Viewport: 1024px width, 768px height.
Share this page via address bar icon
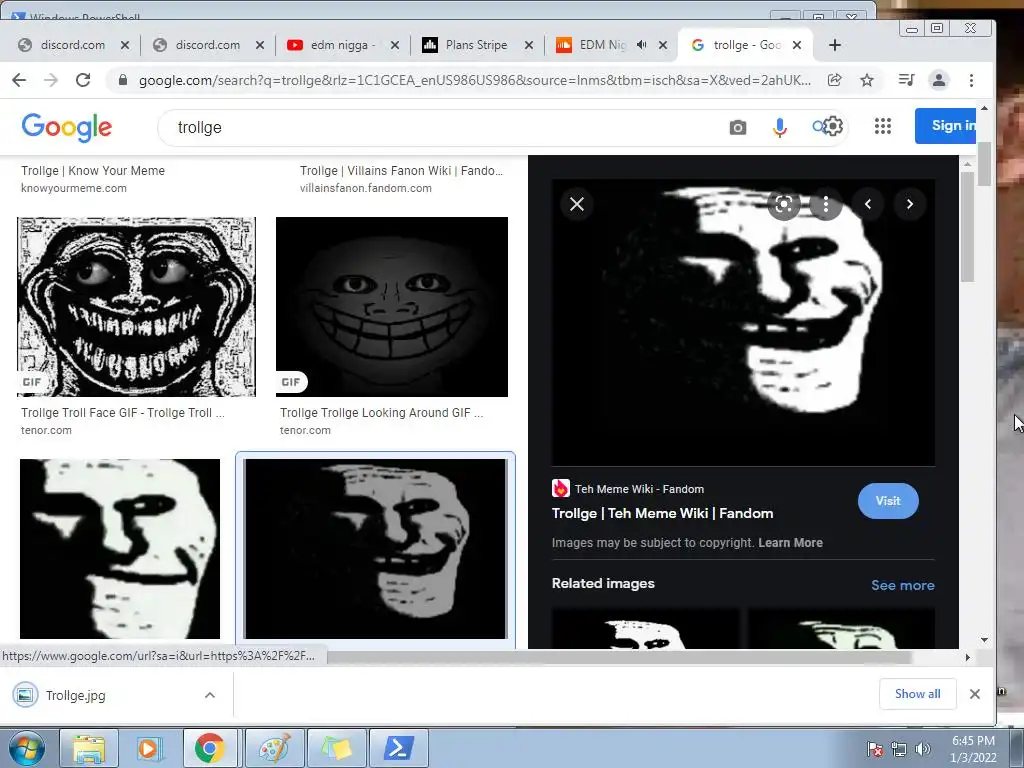point(834,80)
